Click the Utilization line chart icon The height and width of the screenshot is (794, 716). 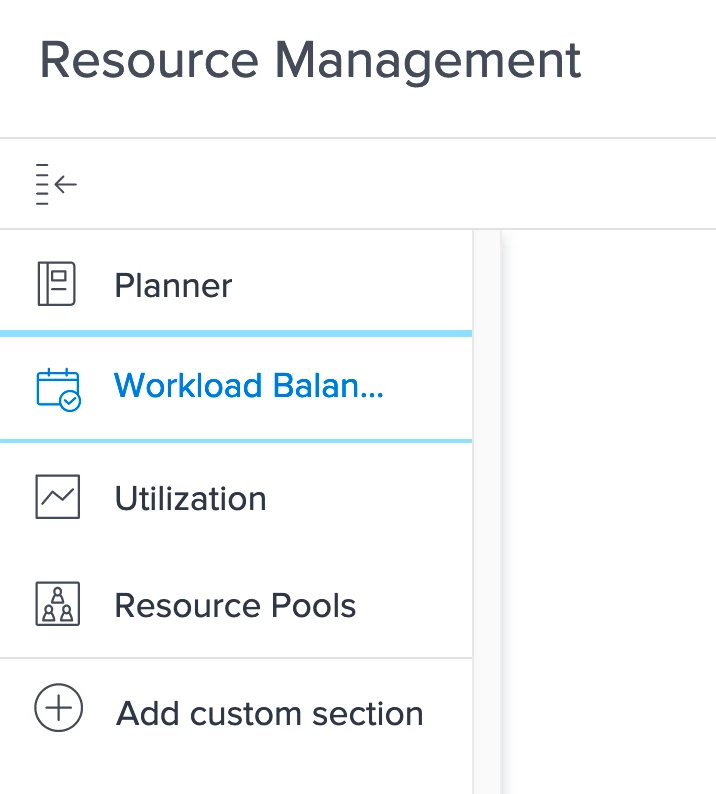click(x=57, y=497)
